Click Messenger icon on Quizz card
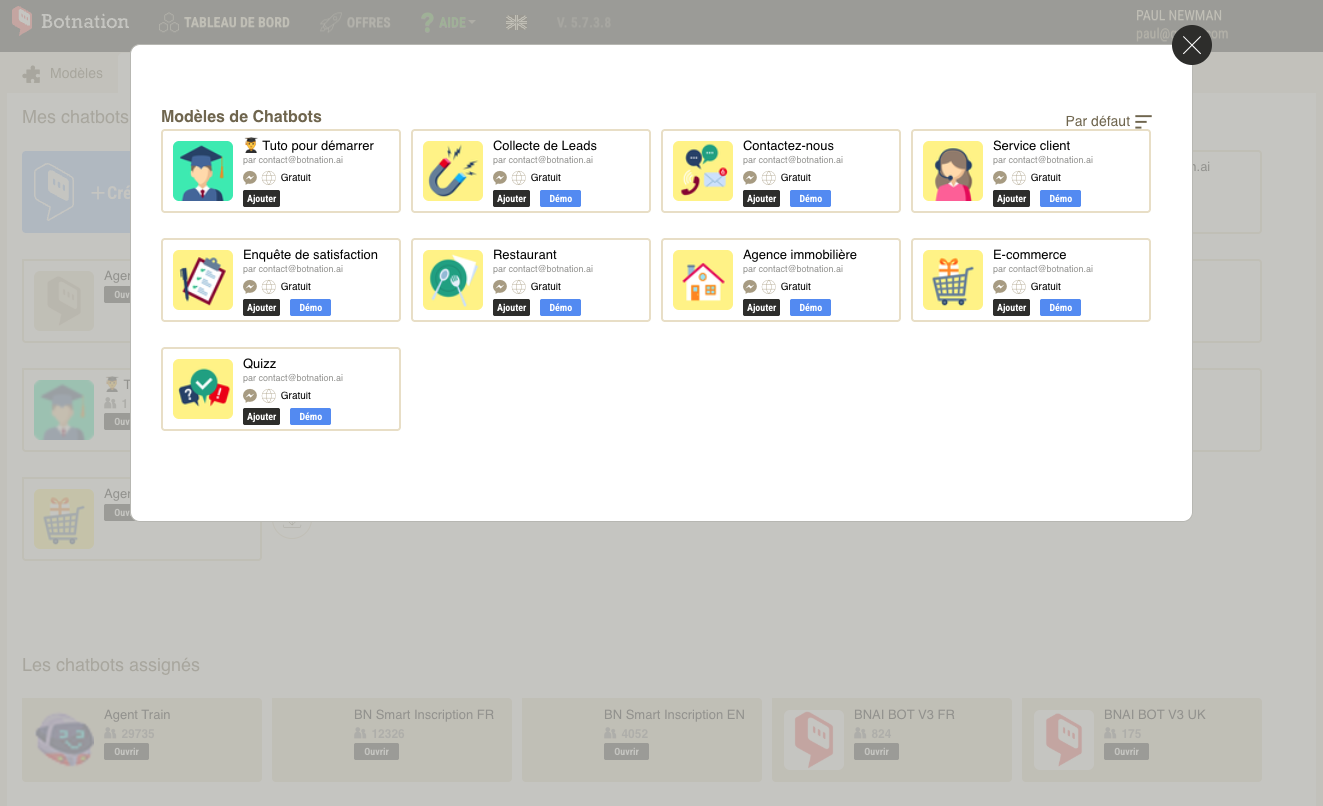Image resolution: width=1323 pixels, height=806 pixels. (250, 396)
